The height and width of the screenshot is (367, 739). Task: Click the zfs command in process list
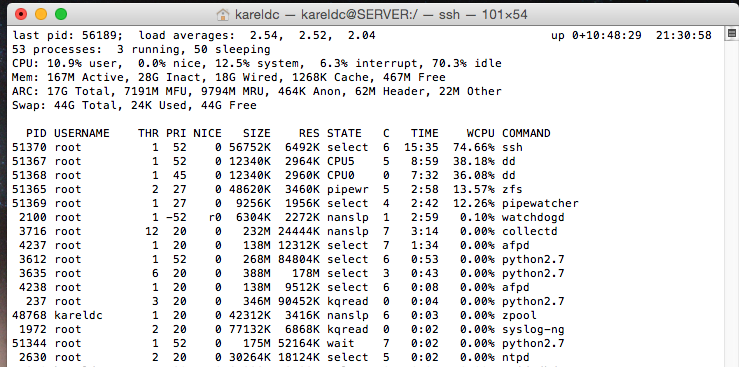point(512,189)
